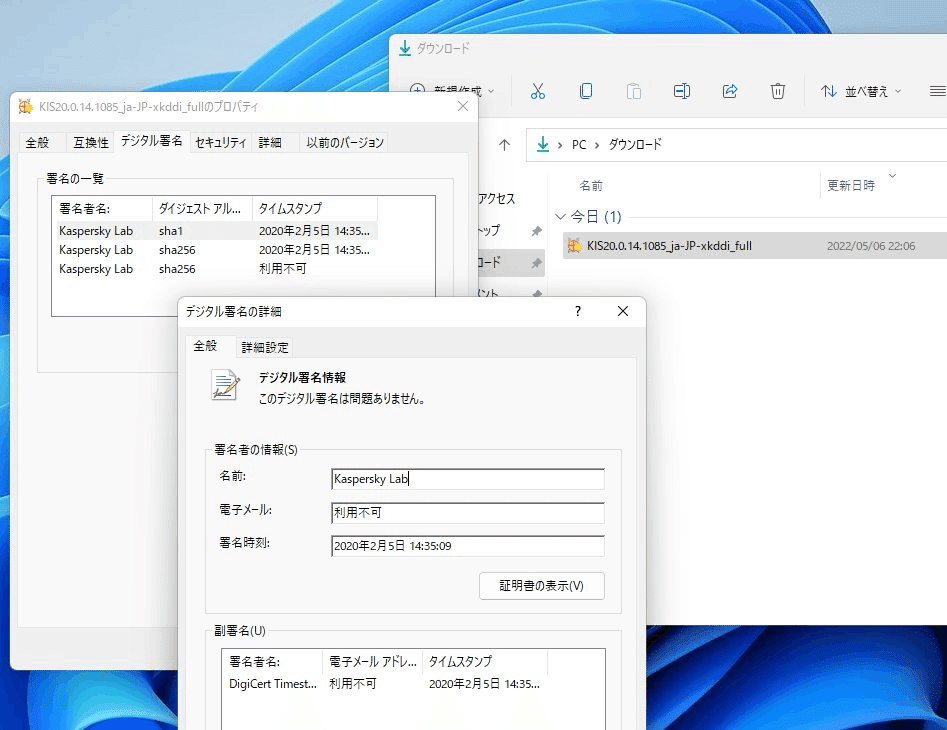947x730 pixels.
Task: Click the 電子メール field showing 利用不可
Action: 467,513
